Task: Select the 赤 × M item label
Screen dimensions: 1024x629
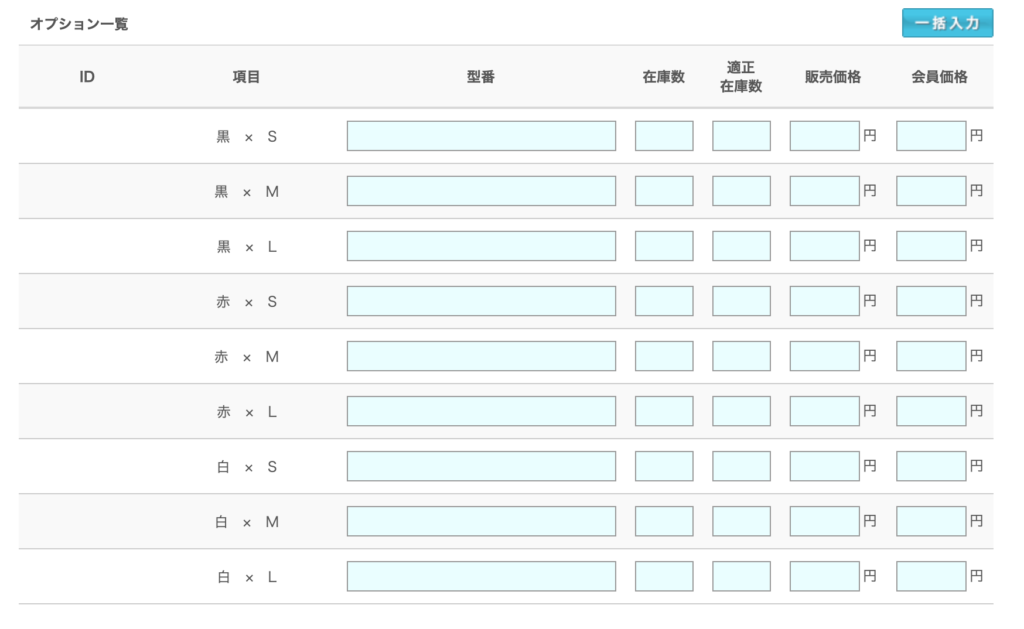Action: pyautogui.click(x=247, y=357)
